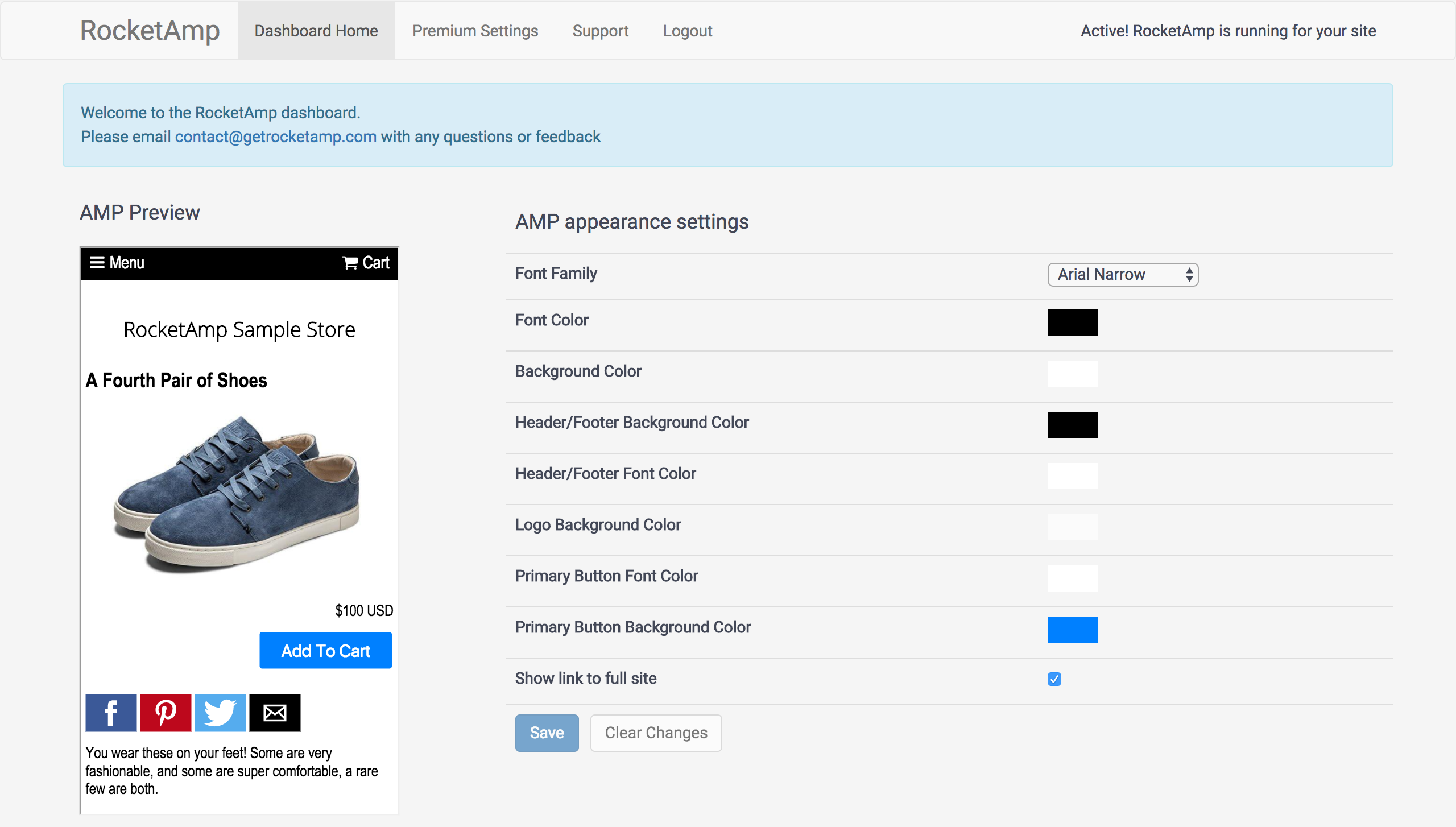Open Header/Footer Background Color swatch

pos(1072,425)
